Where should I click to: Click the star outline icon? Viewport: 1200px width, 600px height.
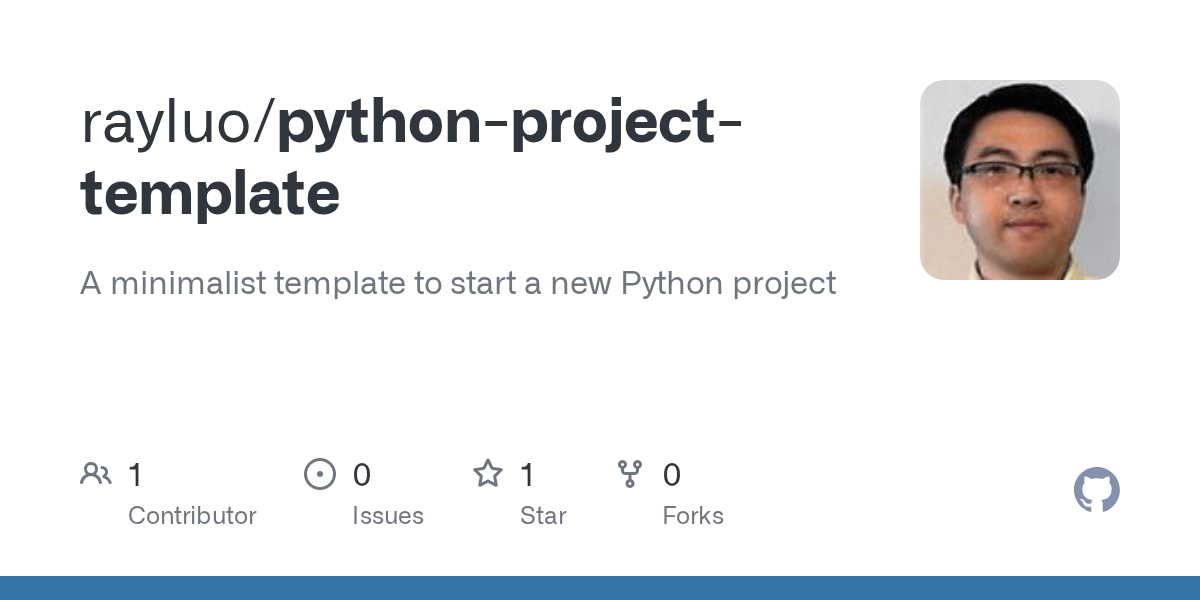pyautogui.click(x=488, y=474)
